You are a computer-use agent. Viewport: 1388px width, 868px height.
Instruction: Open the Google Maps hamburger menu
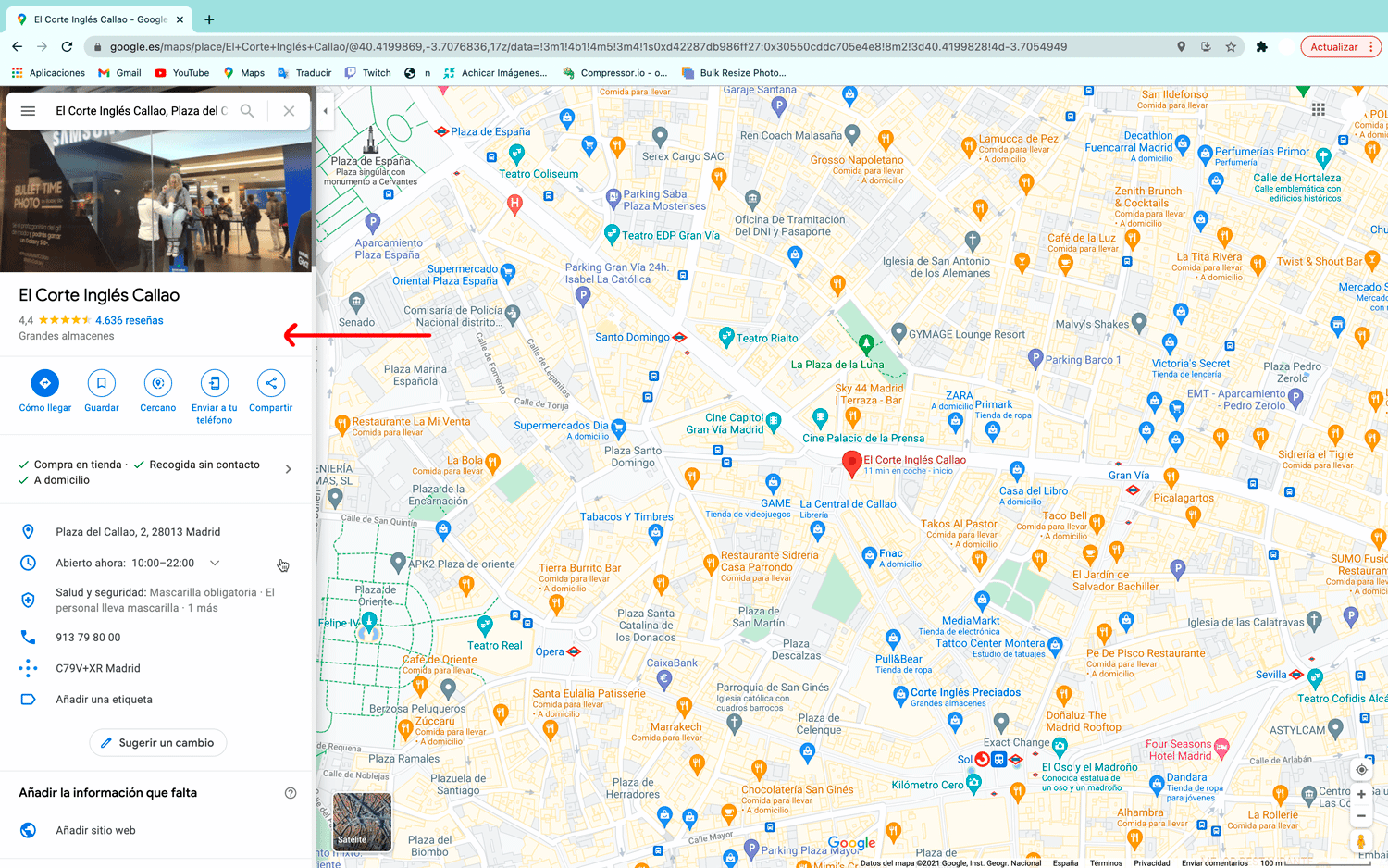pos(28,111)
